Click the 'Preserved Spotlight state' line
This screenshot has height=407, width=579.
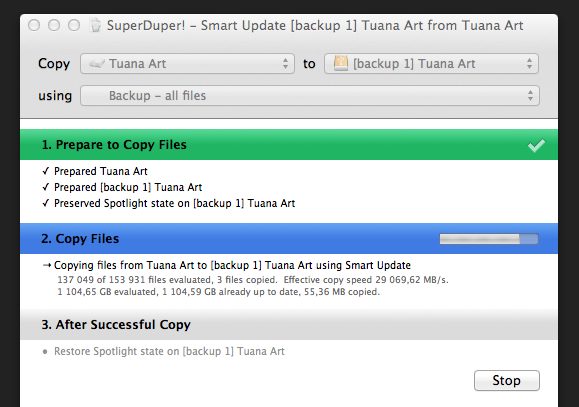coord(169,203)
